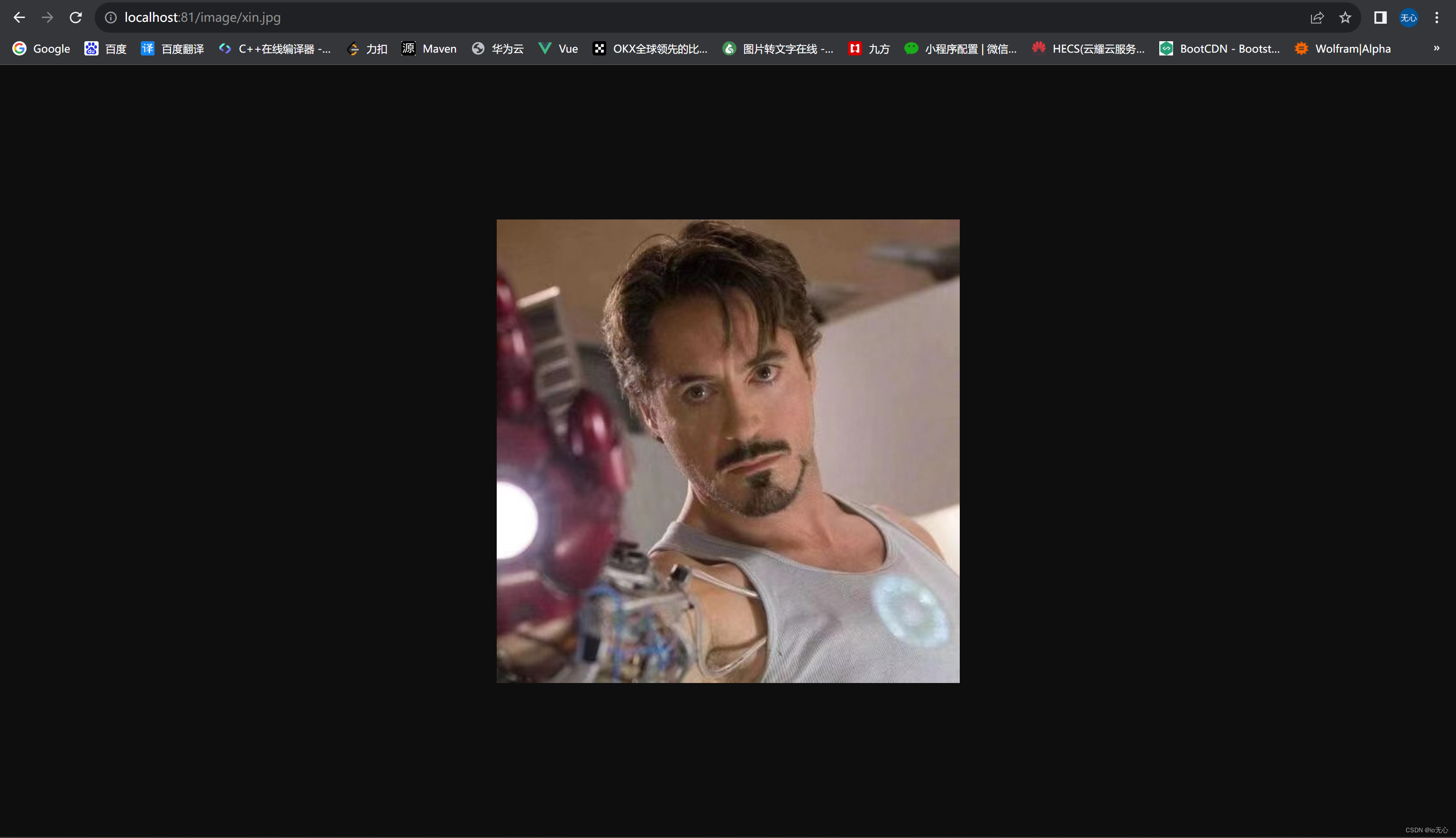The height and width of the screenshot is (838, 1456).
Task: Bookmark this page with the star icon
Action: [x=1345, y=18]
